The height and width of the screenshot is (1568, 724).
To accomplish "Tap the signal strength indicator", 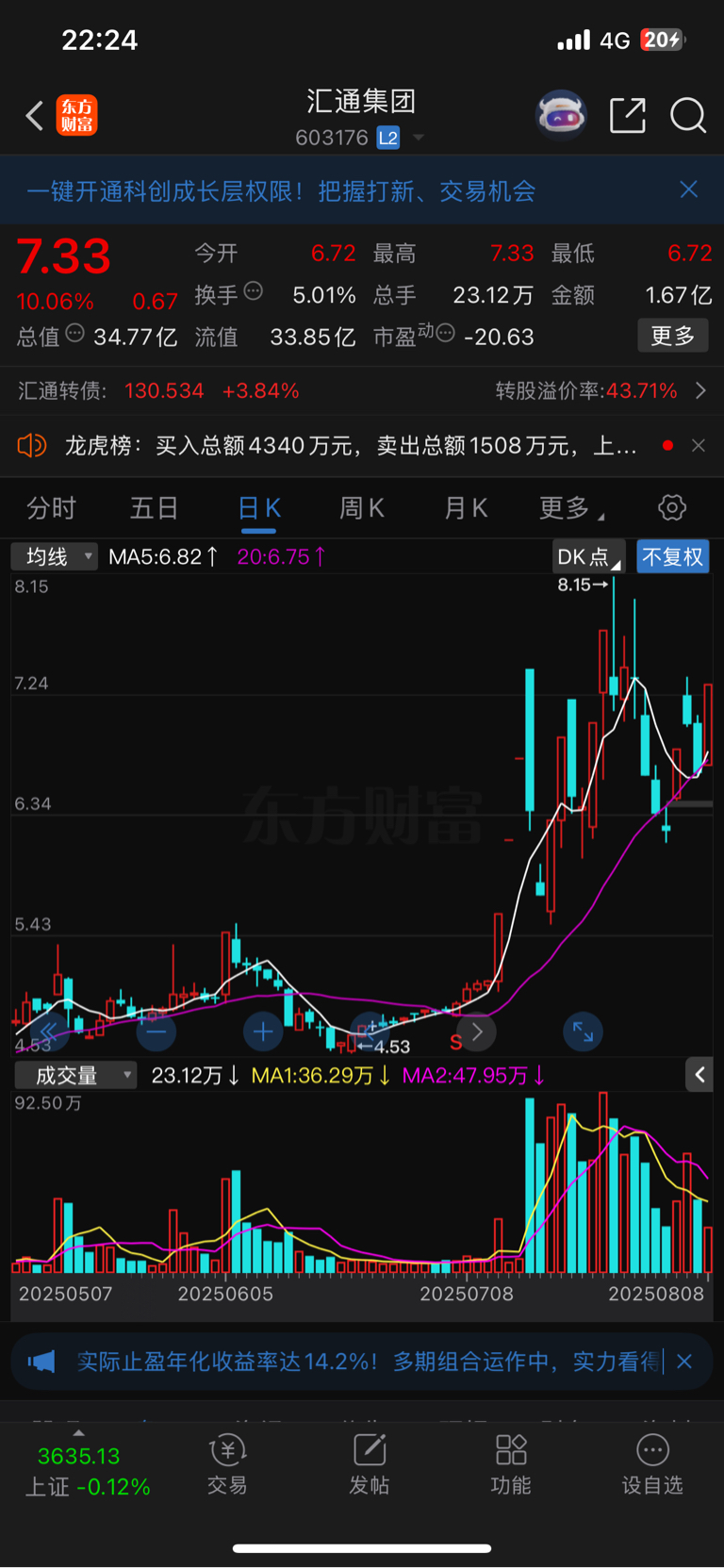I will tap(573, 40).
